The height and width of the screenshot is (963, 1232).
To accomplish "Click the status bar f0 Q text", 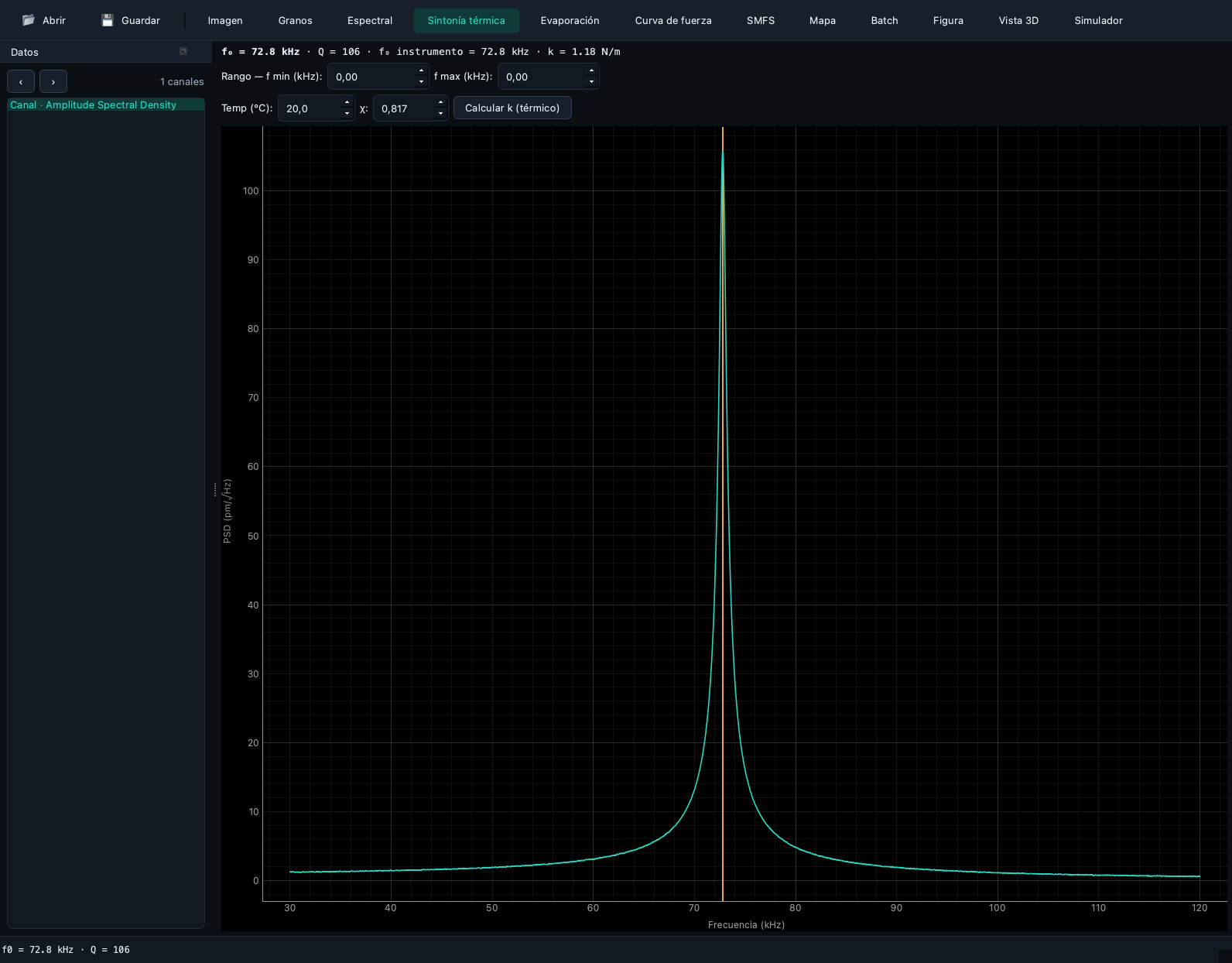I will [66, 950].
